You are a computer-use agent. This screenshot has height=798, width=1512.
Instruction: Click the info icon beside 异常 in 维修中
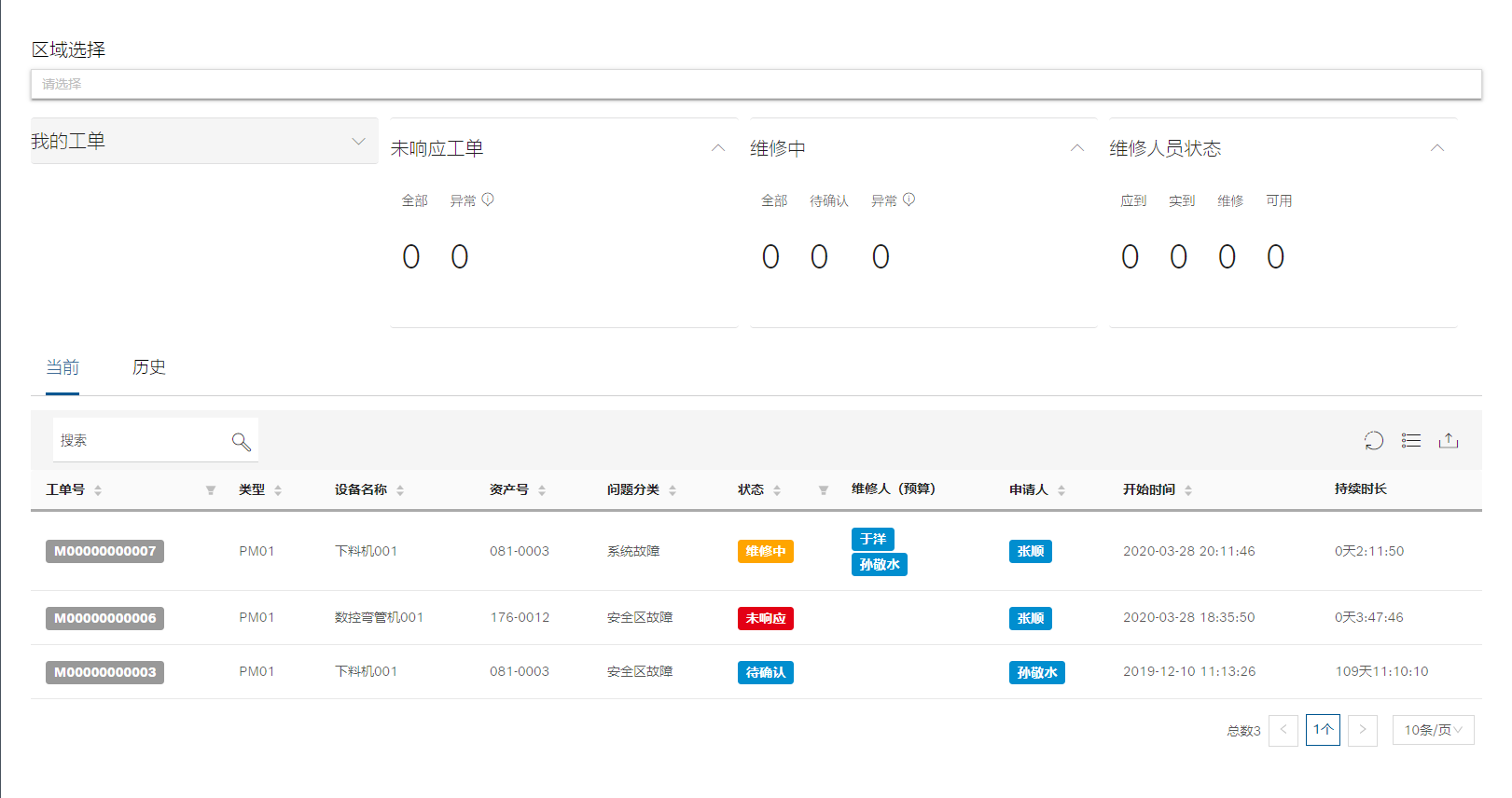[909, 199]
